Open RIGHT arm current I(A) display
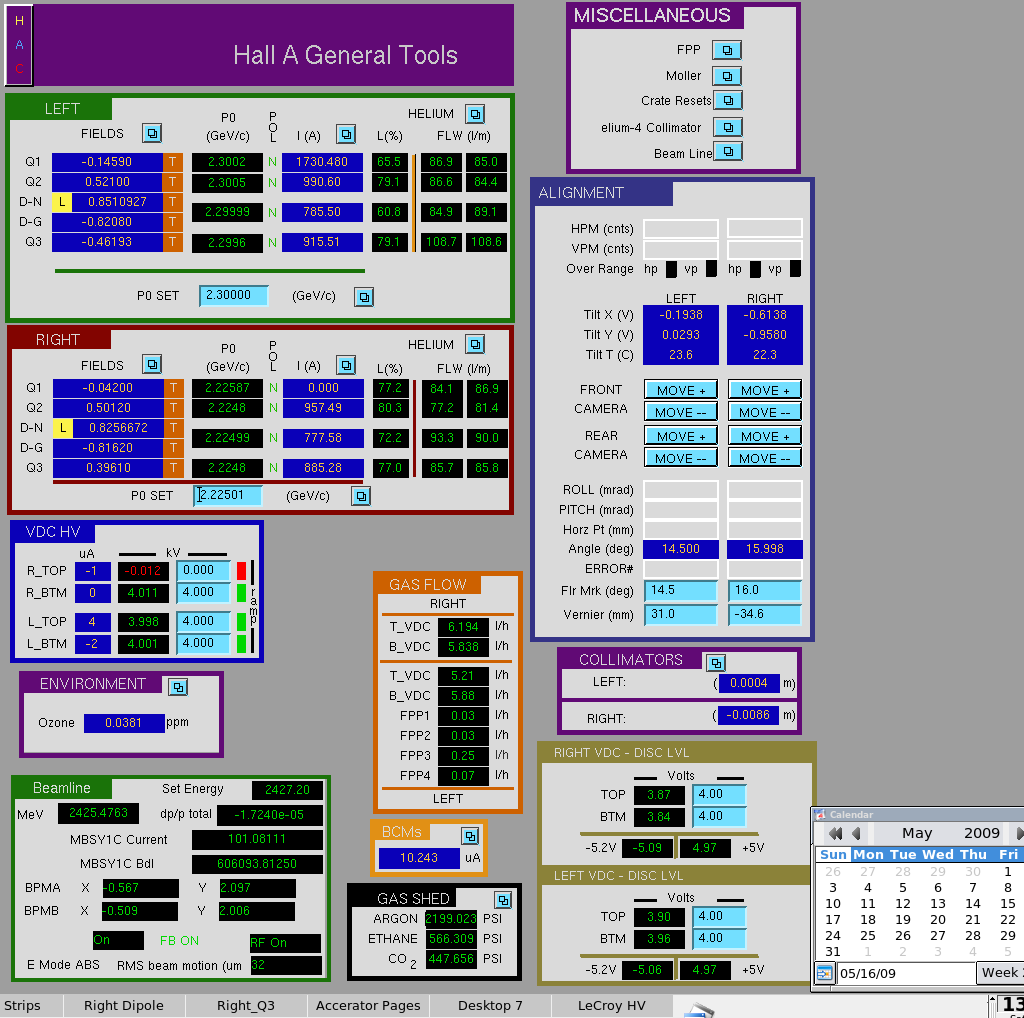The image size is (1024, 1018). click(345, 365)
